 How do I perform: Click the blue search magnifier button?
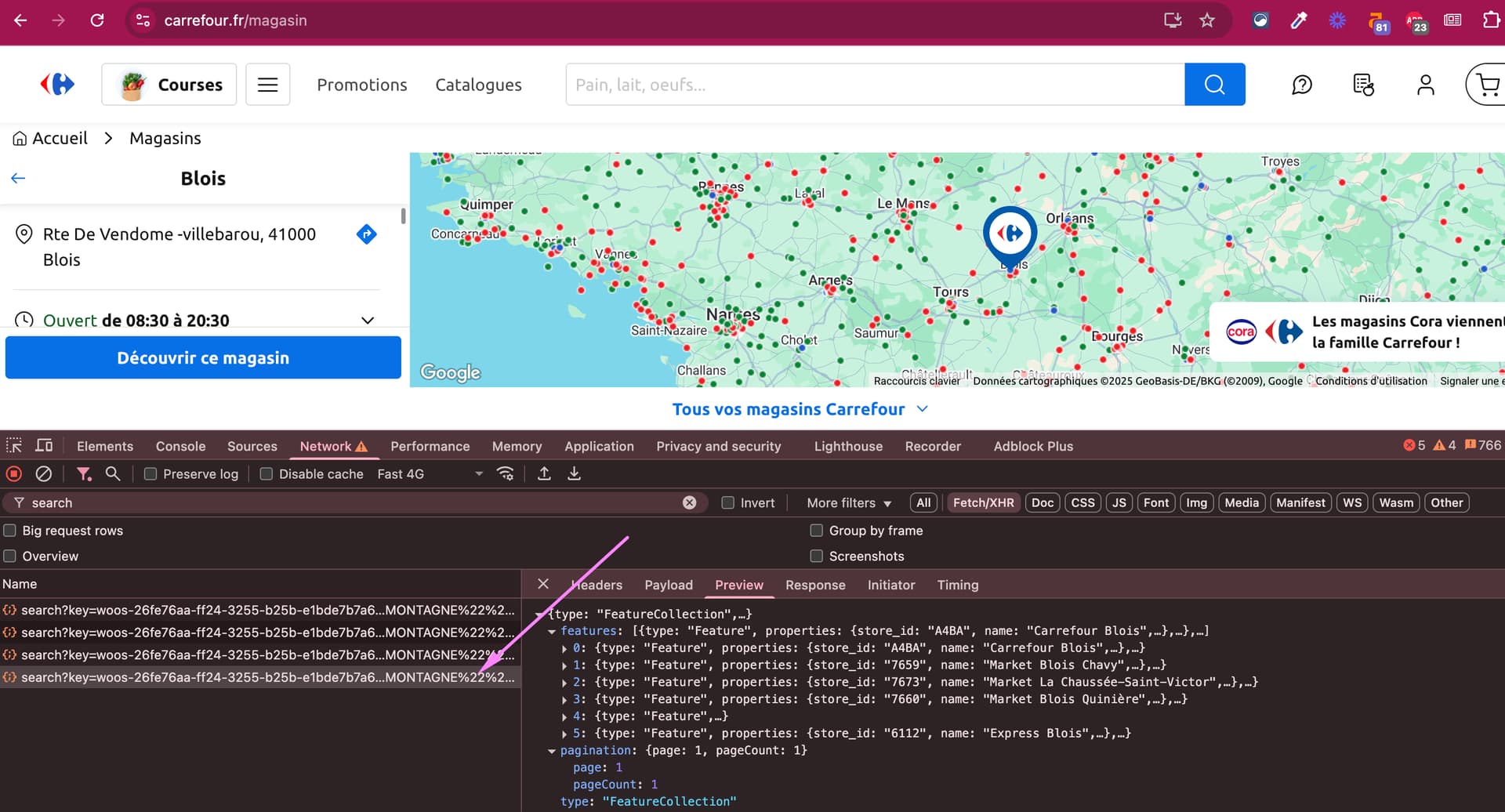coord(1215,85)
